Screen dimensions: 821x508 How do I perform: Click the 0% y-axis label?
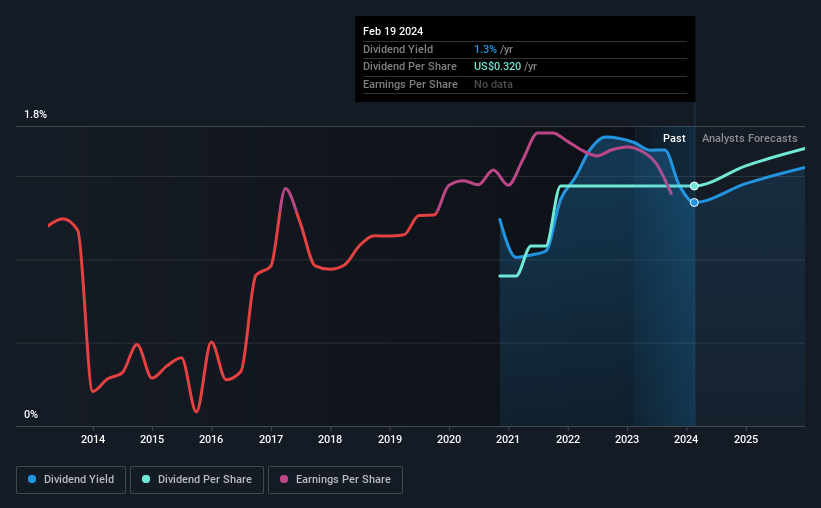[31, 414]
